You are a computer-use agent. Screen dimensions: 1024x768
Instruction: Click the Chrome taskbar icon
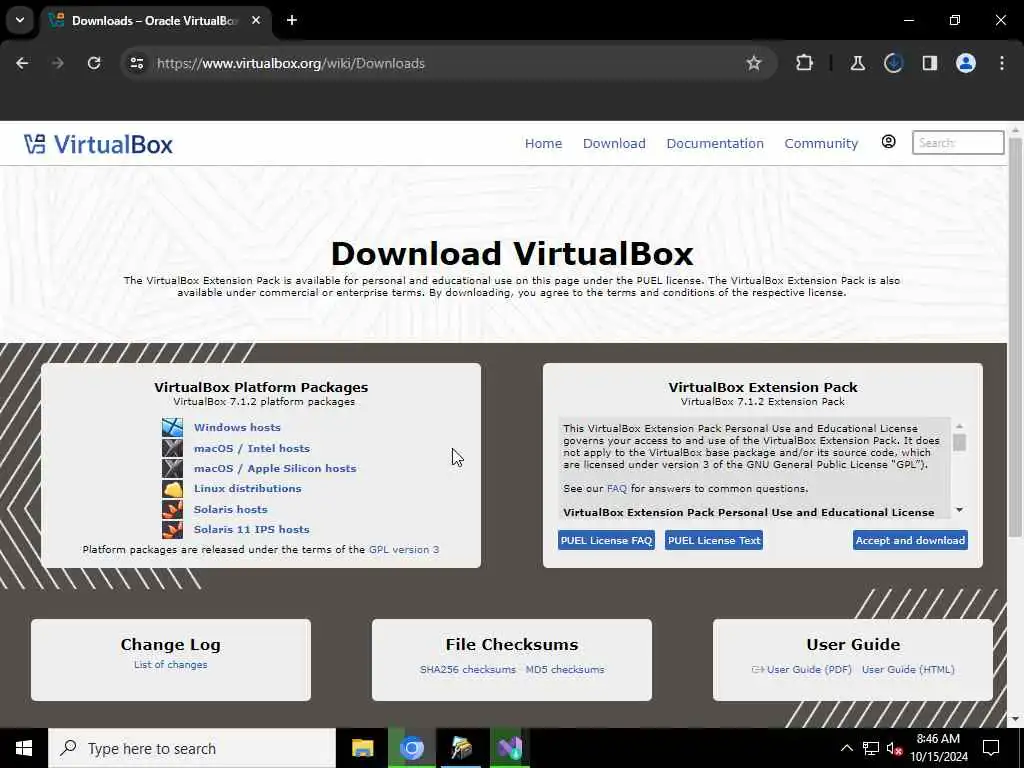pyautogui.click(x=411, y=748)
